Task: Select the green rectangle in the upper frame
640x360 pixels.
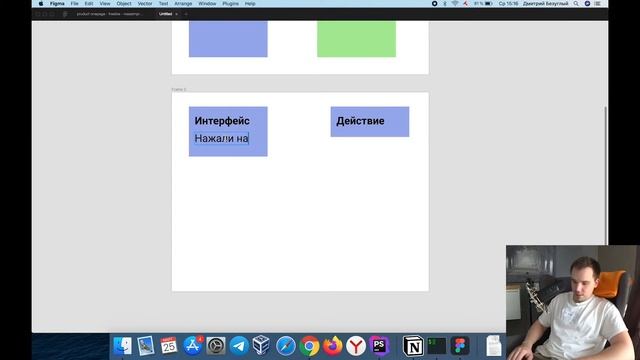Action: point(356,39)
